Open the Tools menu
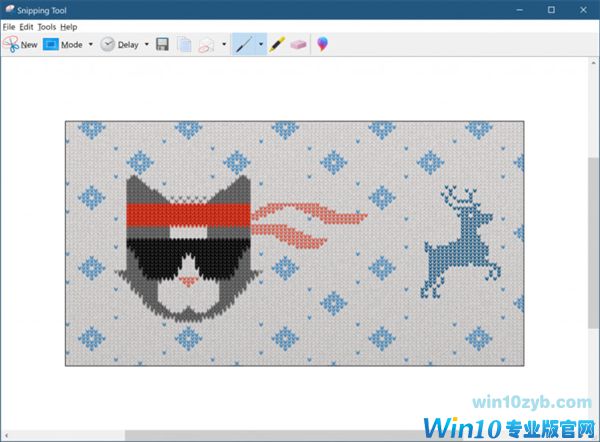The width and height of the screenshot is (600, 442). 47,27
